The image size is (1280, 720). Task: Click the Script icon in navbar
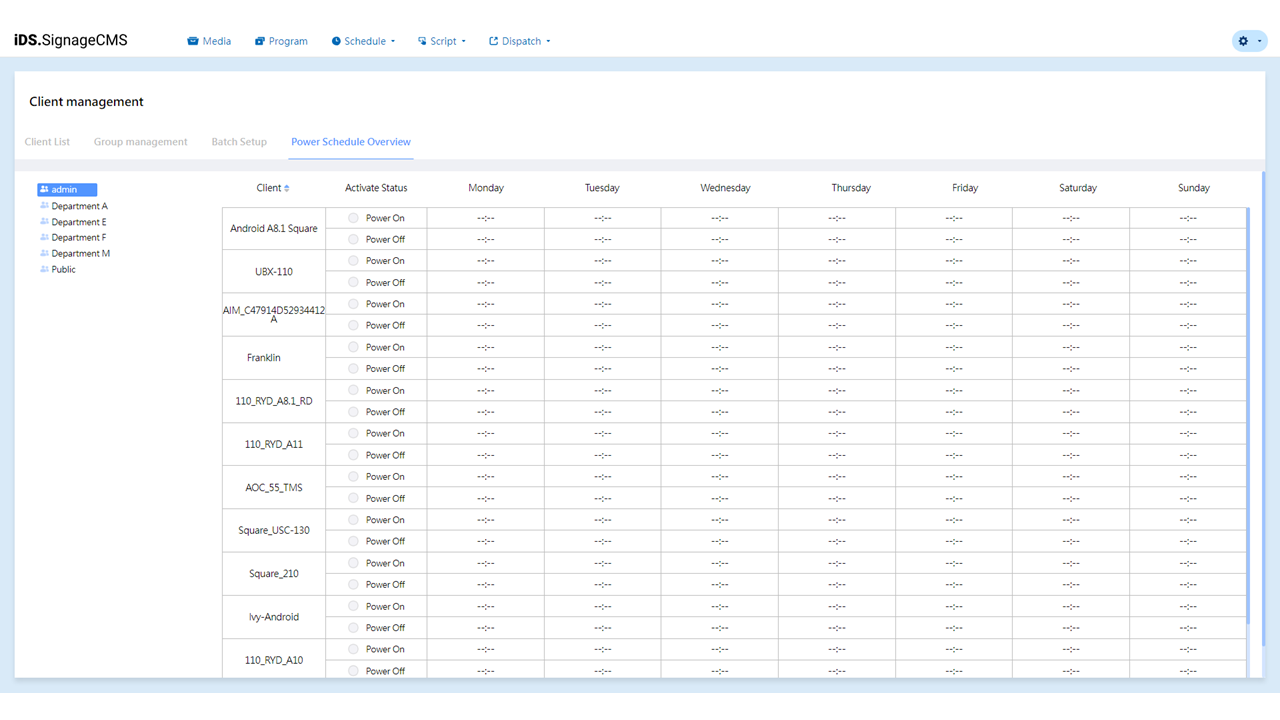422,41
